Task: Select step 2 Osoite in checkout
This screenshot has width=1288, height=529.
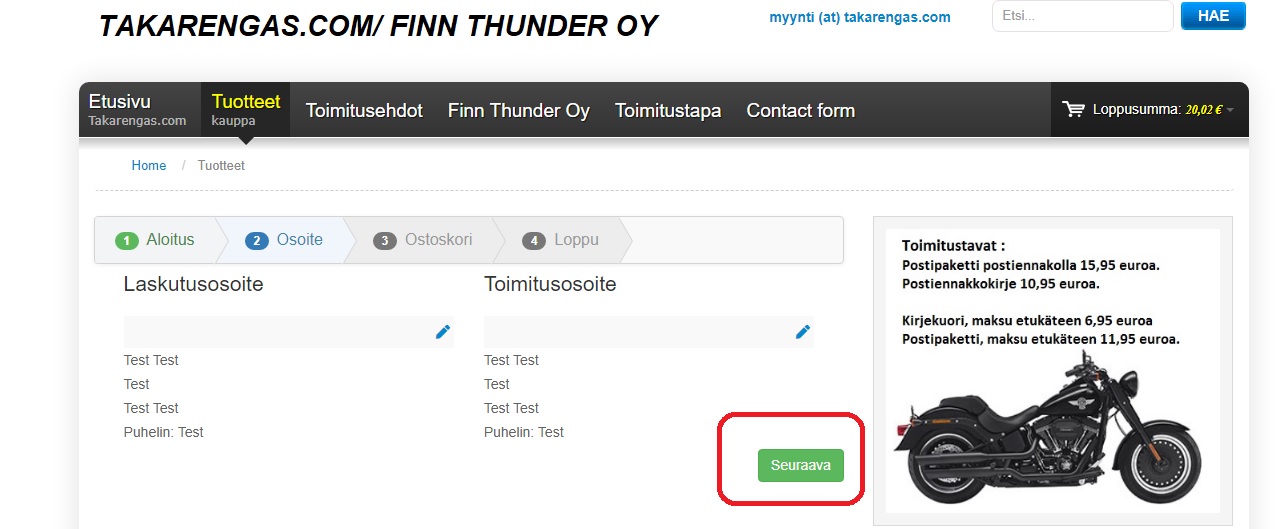Action: click(x=286, y=240)
